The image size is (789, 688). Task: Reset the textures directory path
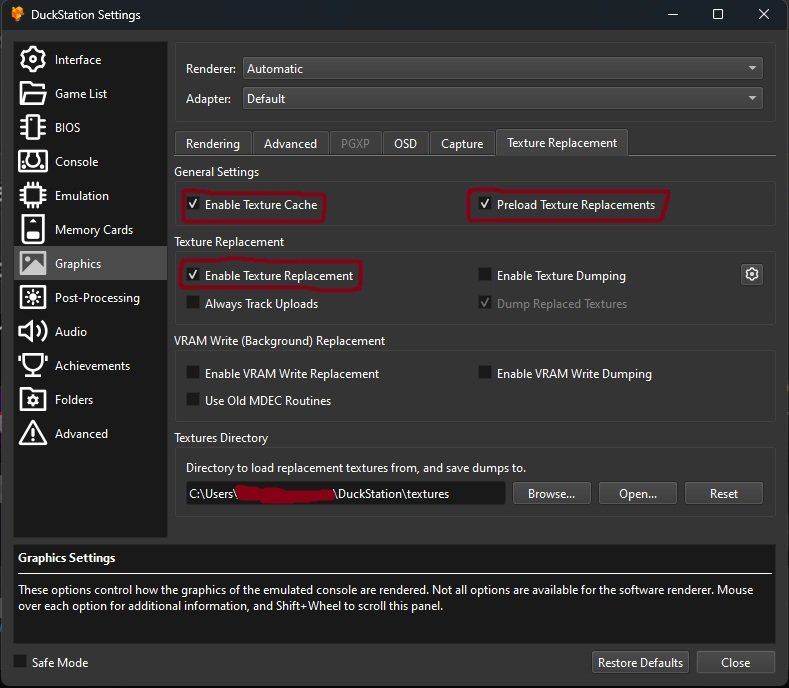(724, 493)
